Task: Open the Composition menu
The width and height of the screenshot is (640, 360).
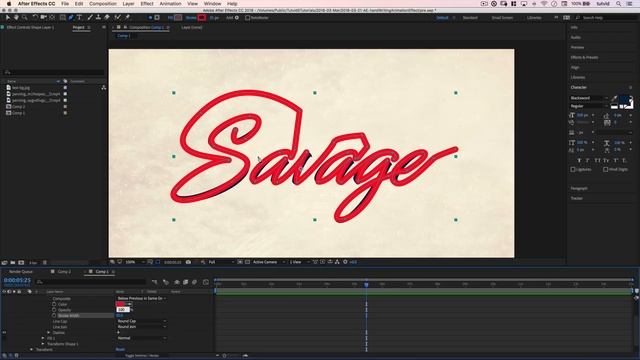Action: pos(103,4)
